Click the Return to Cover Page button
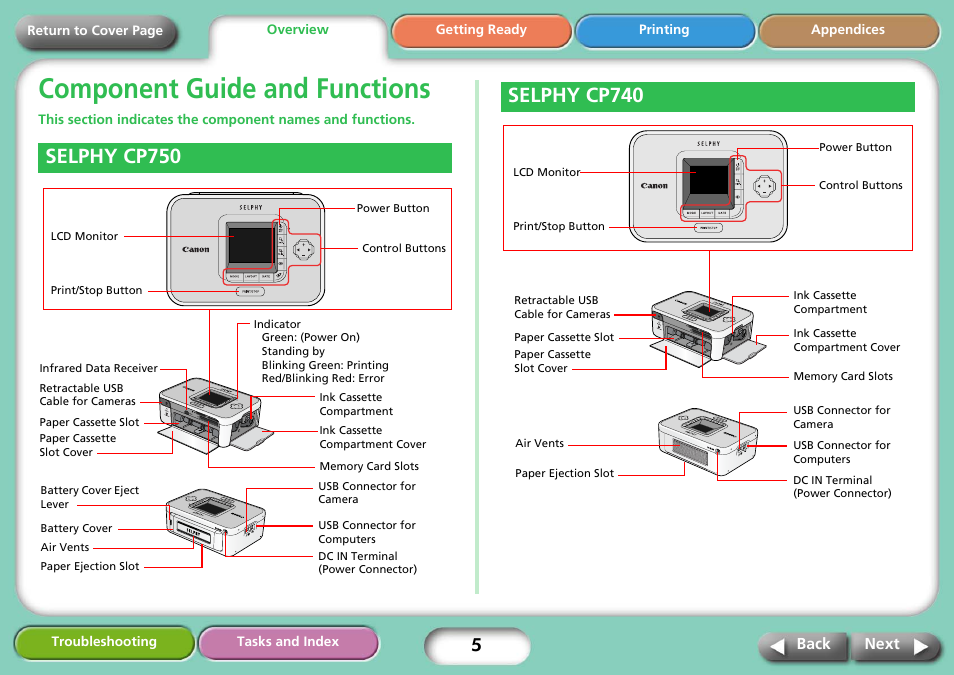The height and width of the screenshot is (675, 954). pos(96,30)
